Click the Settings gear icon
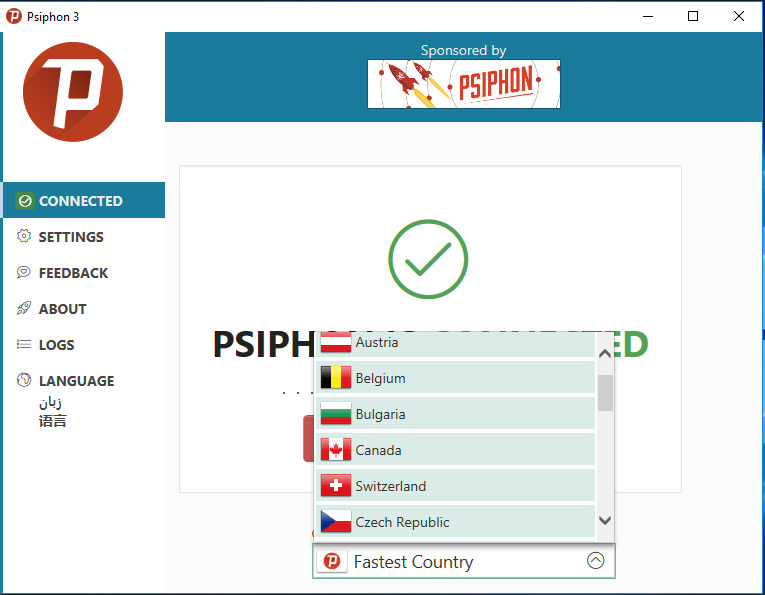 [x=23, y=236]
